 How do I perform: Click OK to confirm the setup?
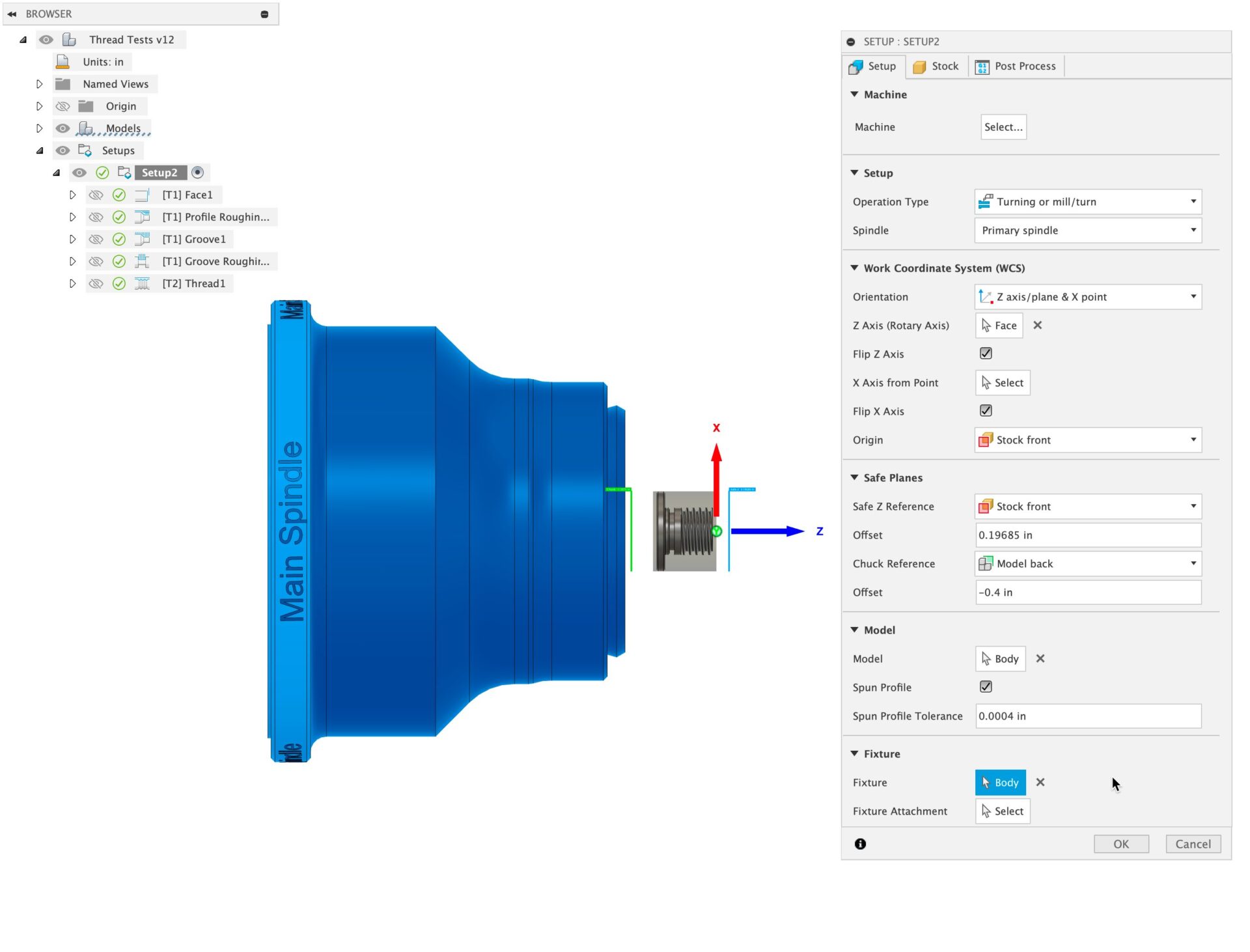coord(1121,843)
